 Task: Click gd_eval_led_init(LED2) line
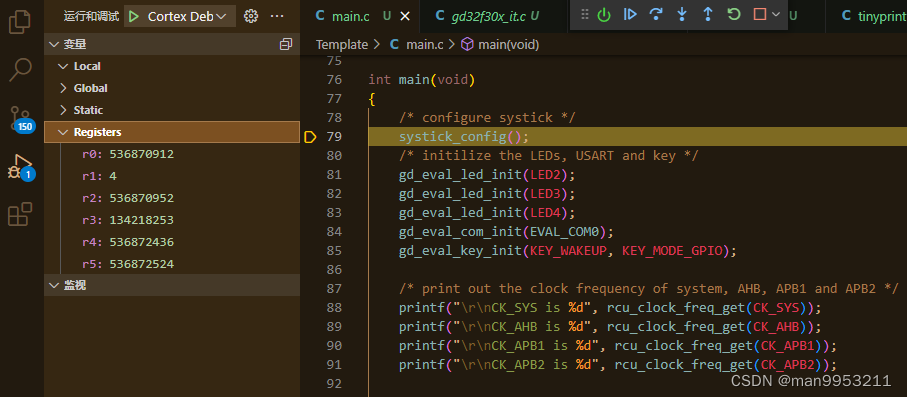pyautogui.click(x=487, y=175)
